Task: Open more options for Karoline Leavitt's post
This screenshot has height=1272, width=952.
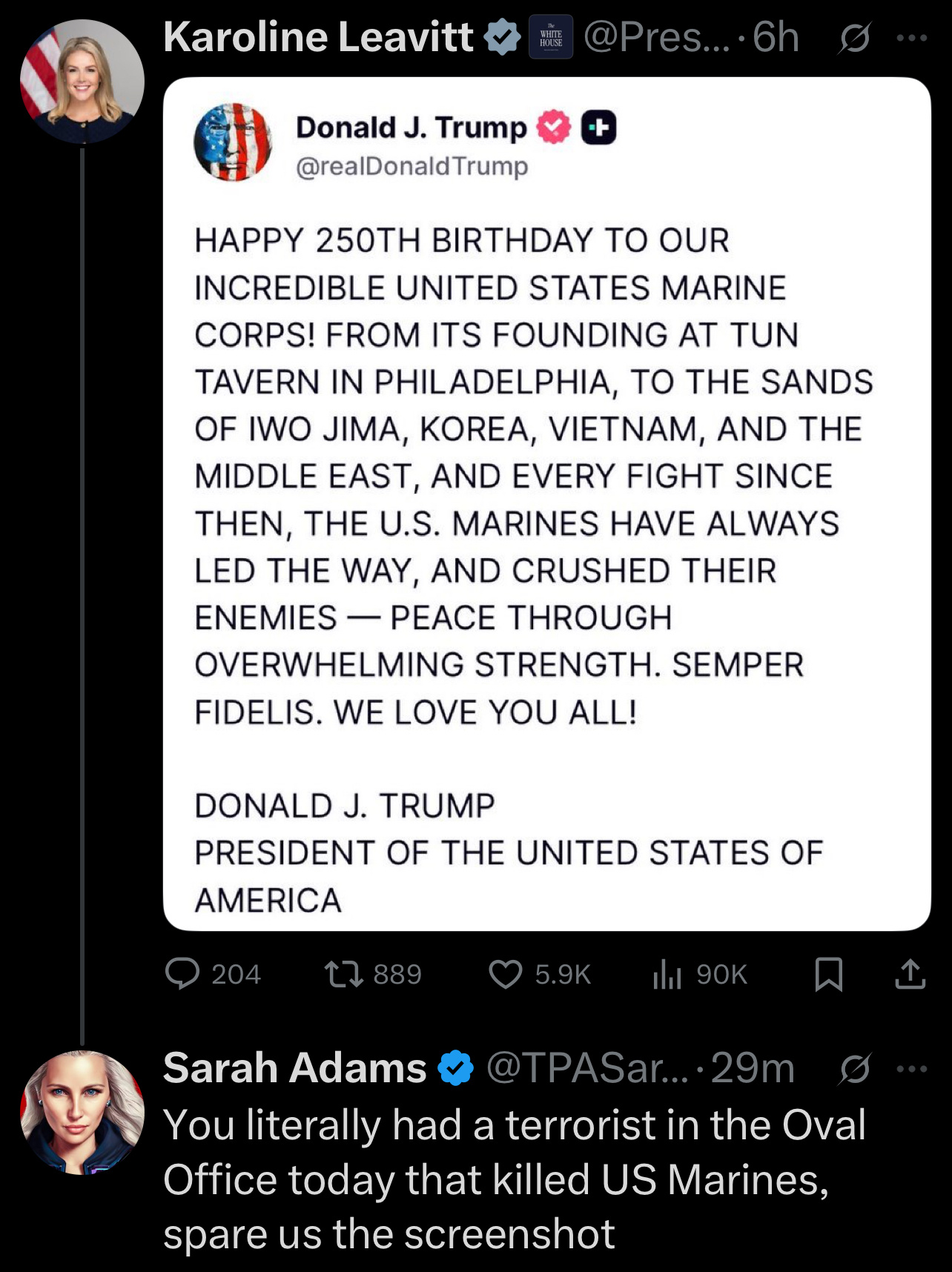Action: 911,38
